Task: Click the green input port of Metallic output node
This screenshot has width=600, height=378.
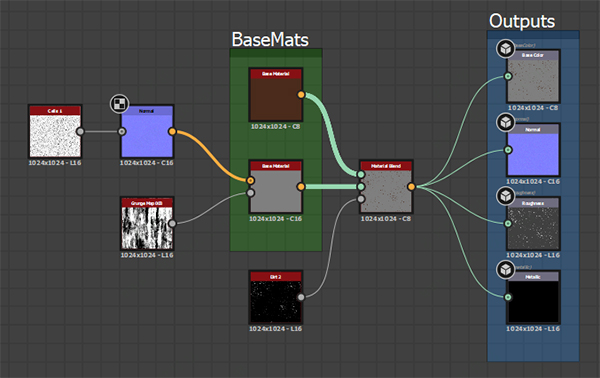Action: click(x=508, y=297)
